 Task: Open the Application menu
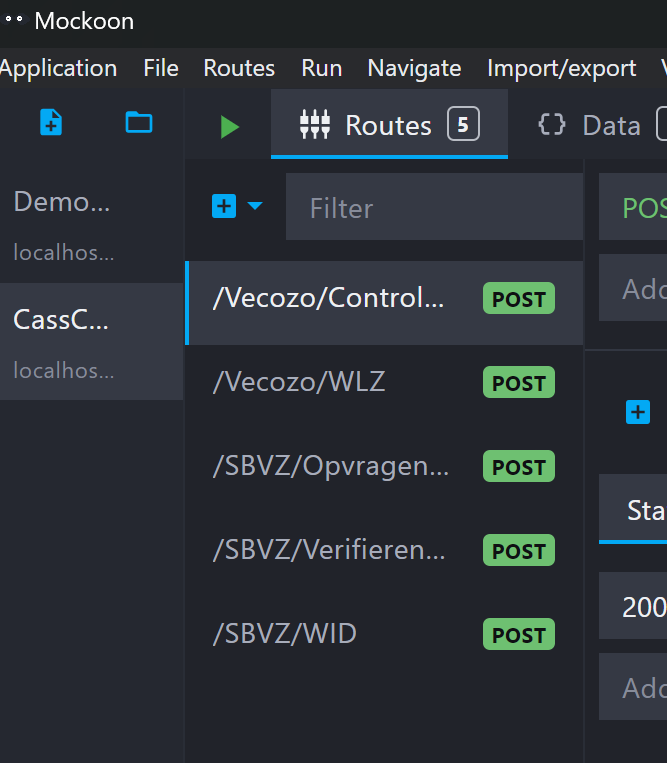58,68
